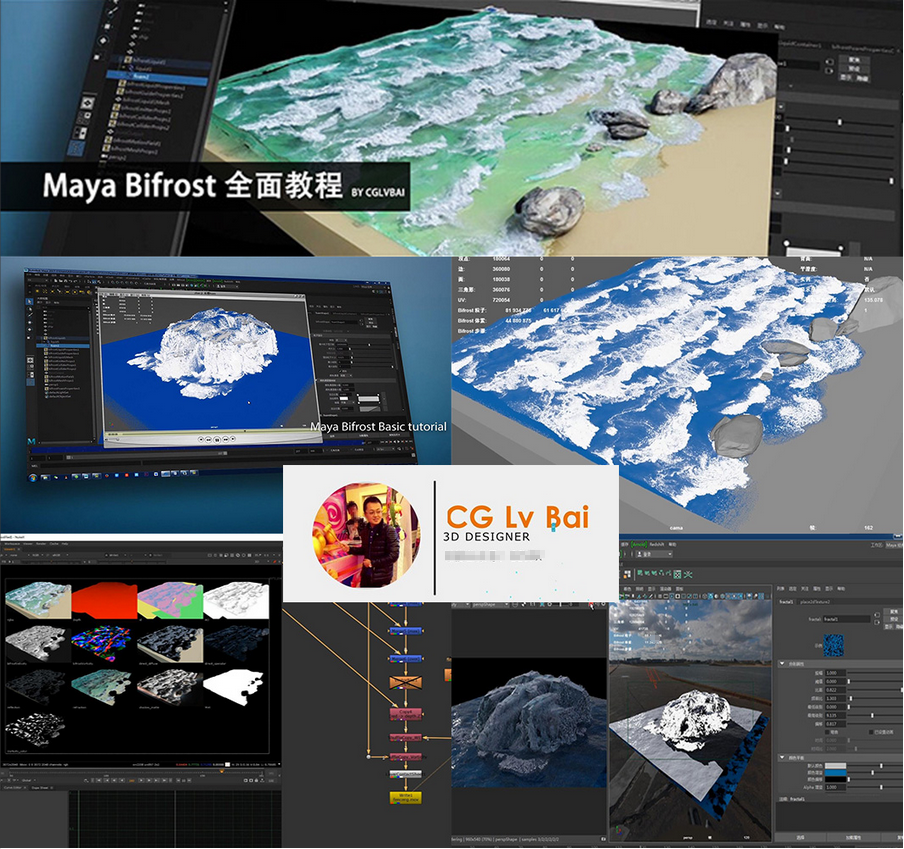The height and width of the screenshot is (849, 904).
Task: Select the pink Copy4 node
Action: pos(406,714)
